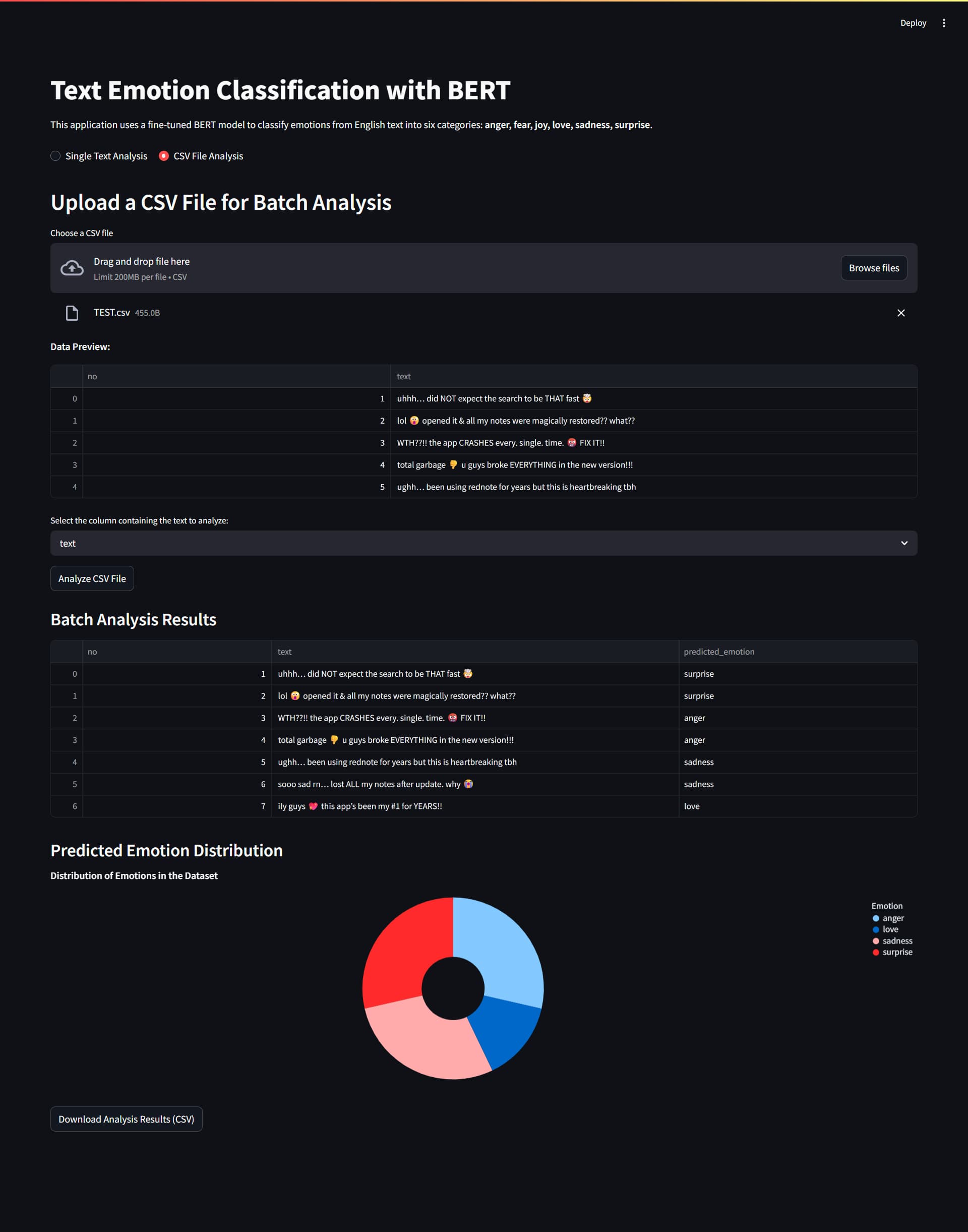Remove TEST.csv using the X icon
Screen dimensions: 968x1232
coord(901,312)
